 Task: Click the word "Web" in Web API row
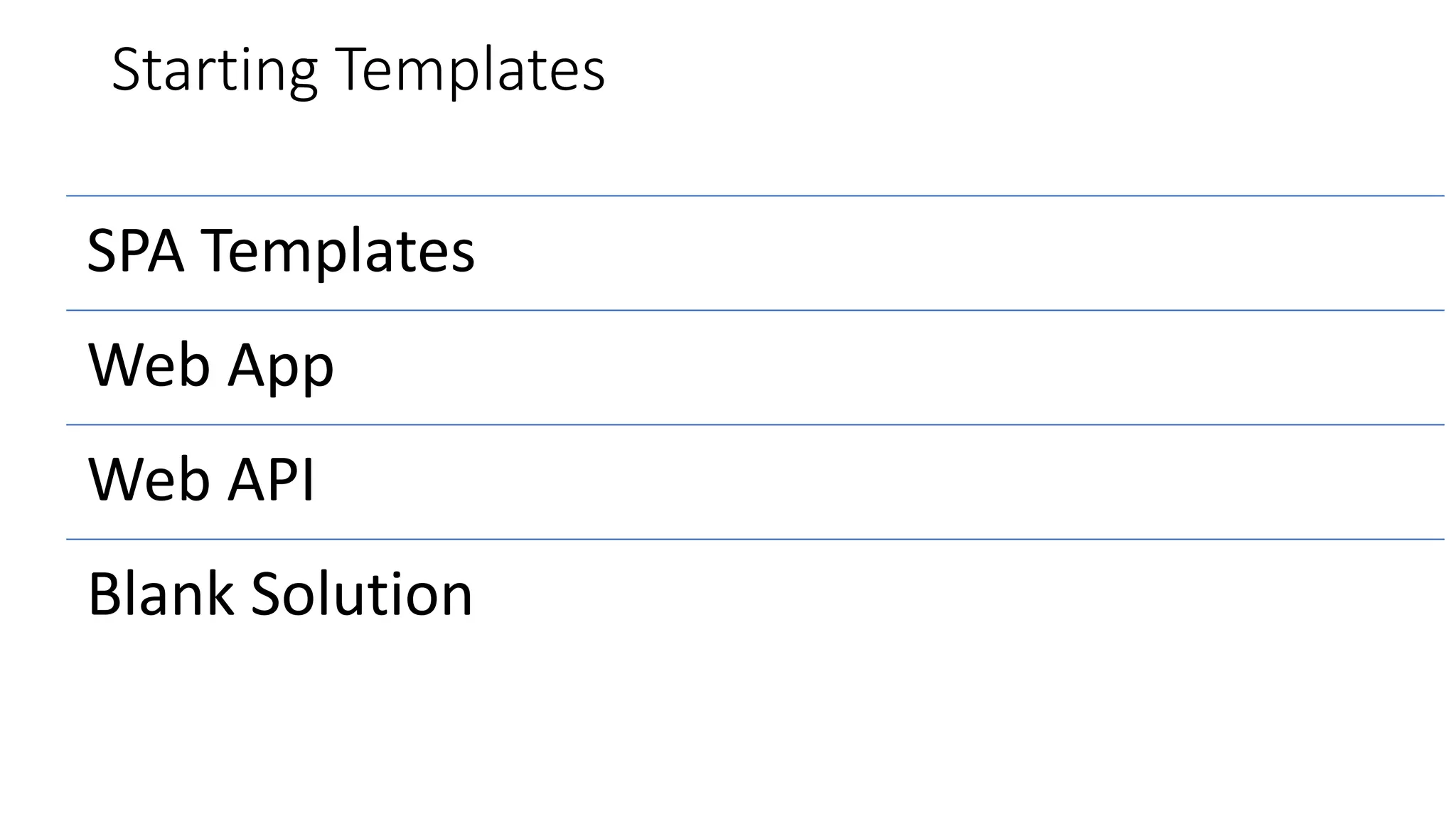[149, 480]
